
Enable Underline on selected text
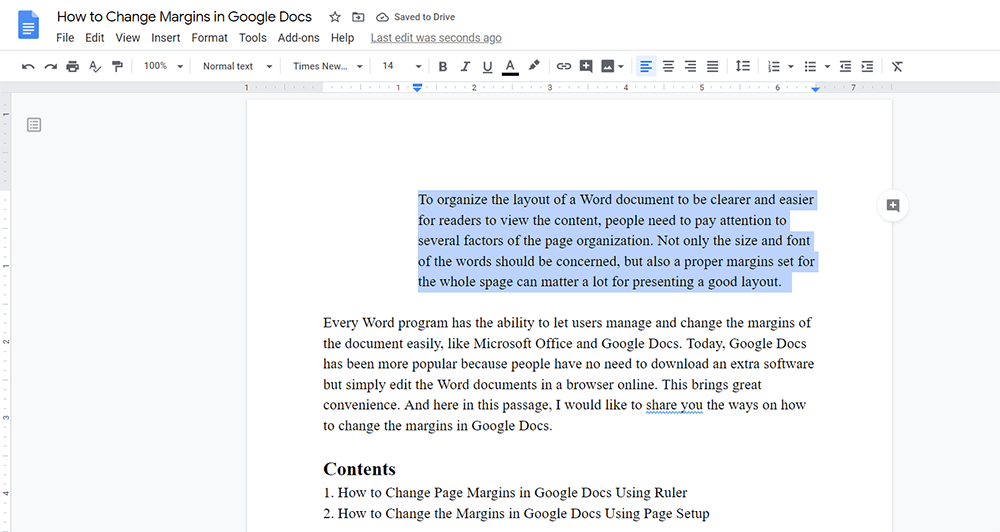(487, 66)
